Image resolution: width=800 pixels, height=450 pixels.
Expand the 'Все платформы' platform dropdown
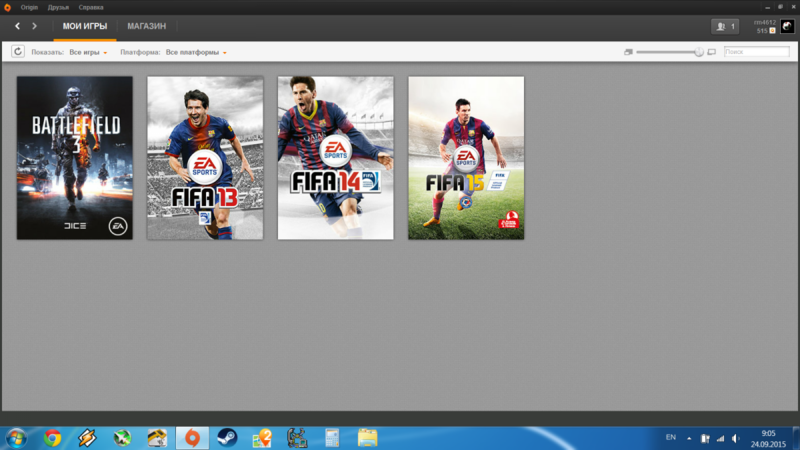196,52
